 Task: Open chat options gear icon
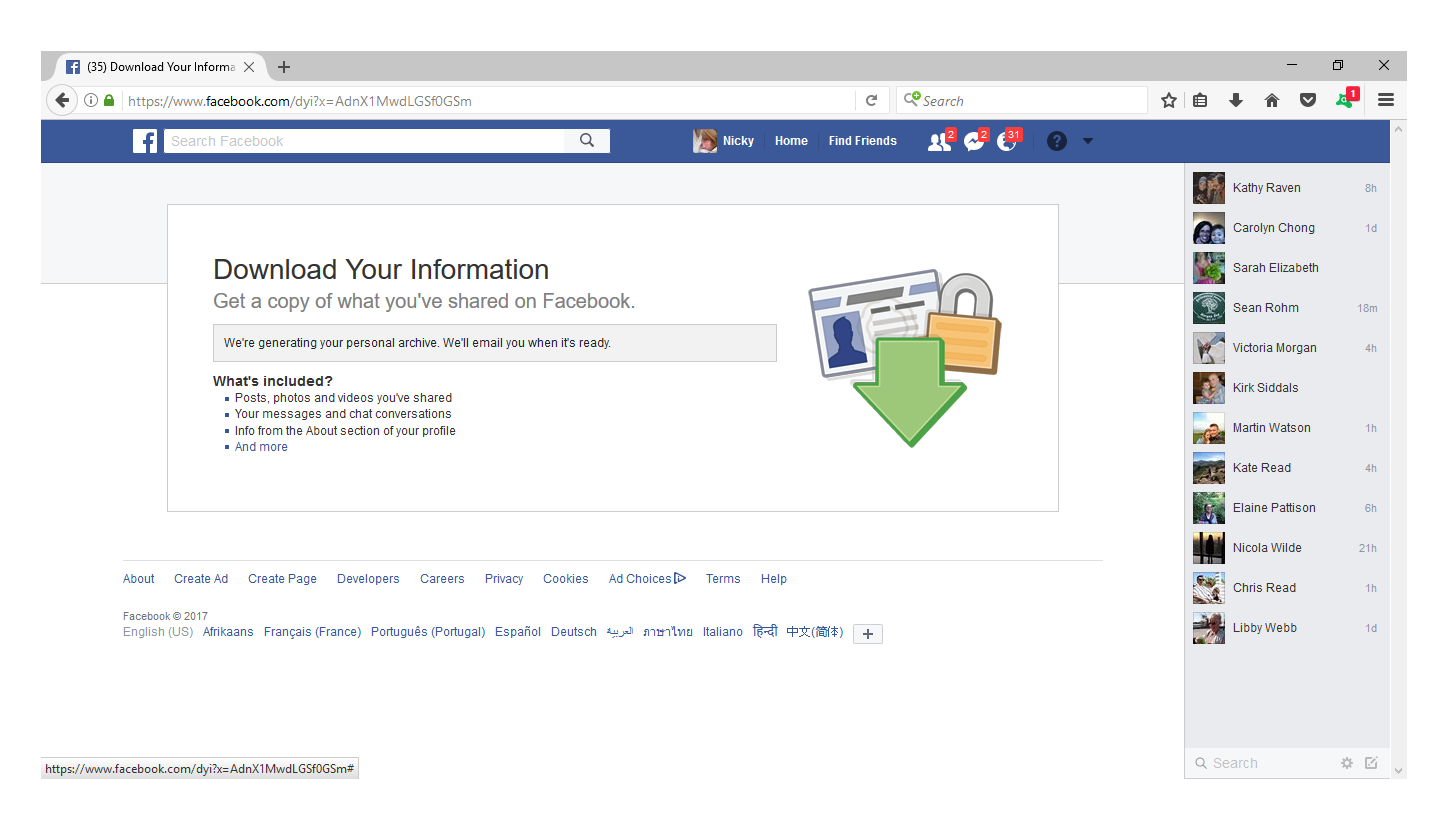(x=1347, y=763)
